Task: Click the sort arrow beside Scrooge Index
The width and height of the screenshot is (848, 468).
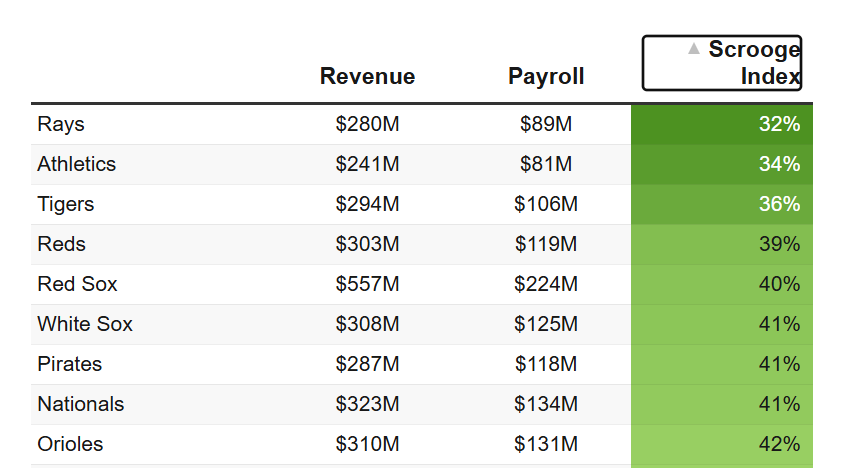Action: pos(694,49)
